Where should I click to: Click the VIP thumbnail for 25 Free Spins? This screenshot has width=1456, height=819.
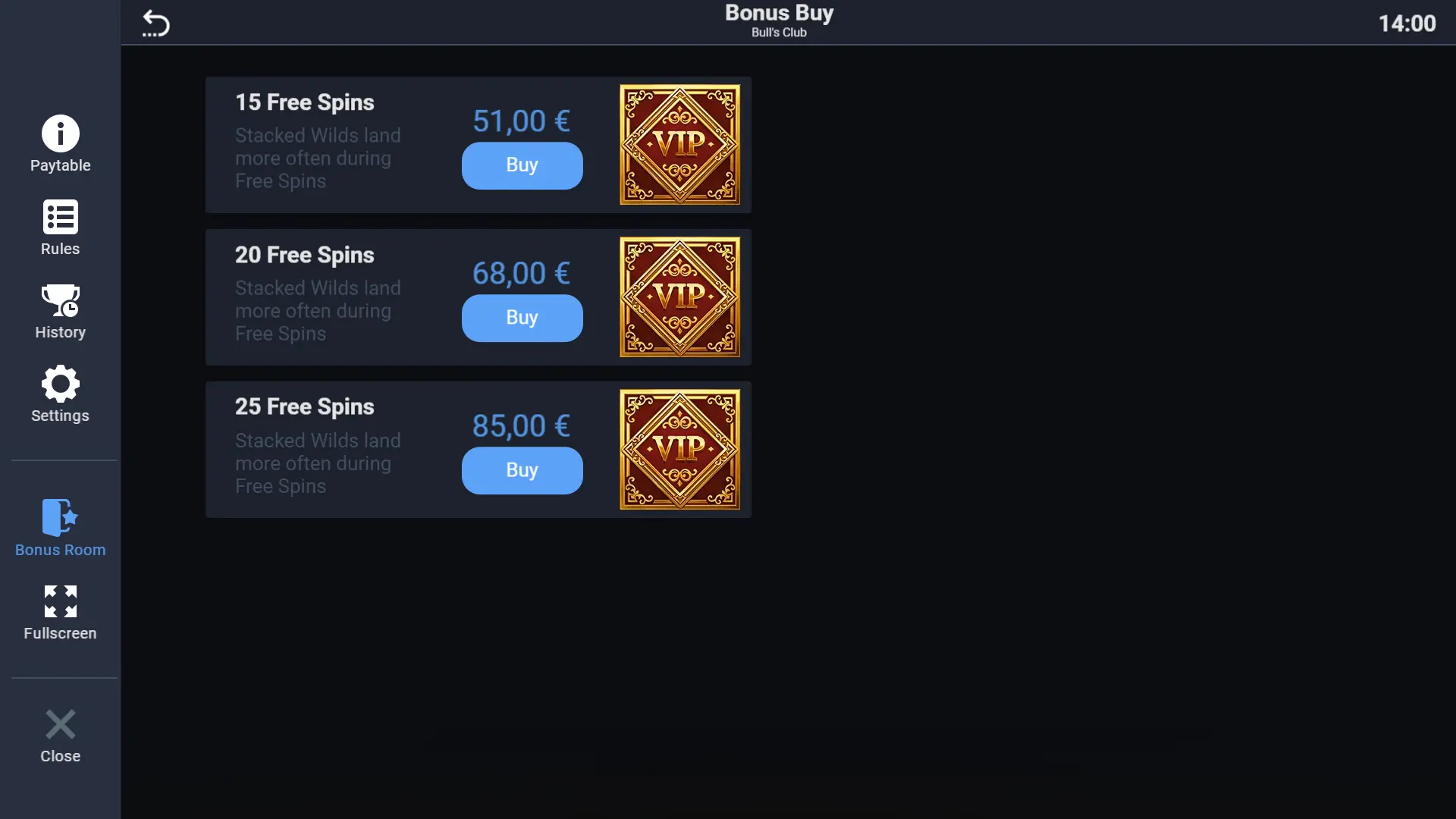click(679, 449)
